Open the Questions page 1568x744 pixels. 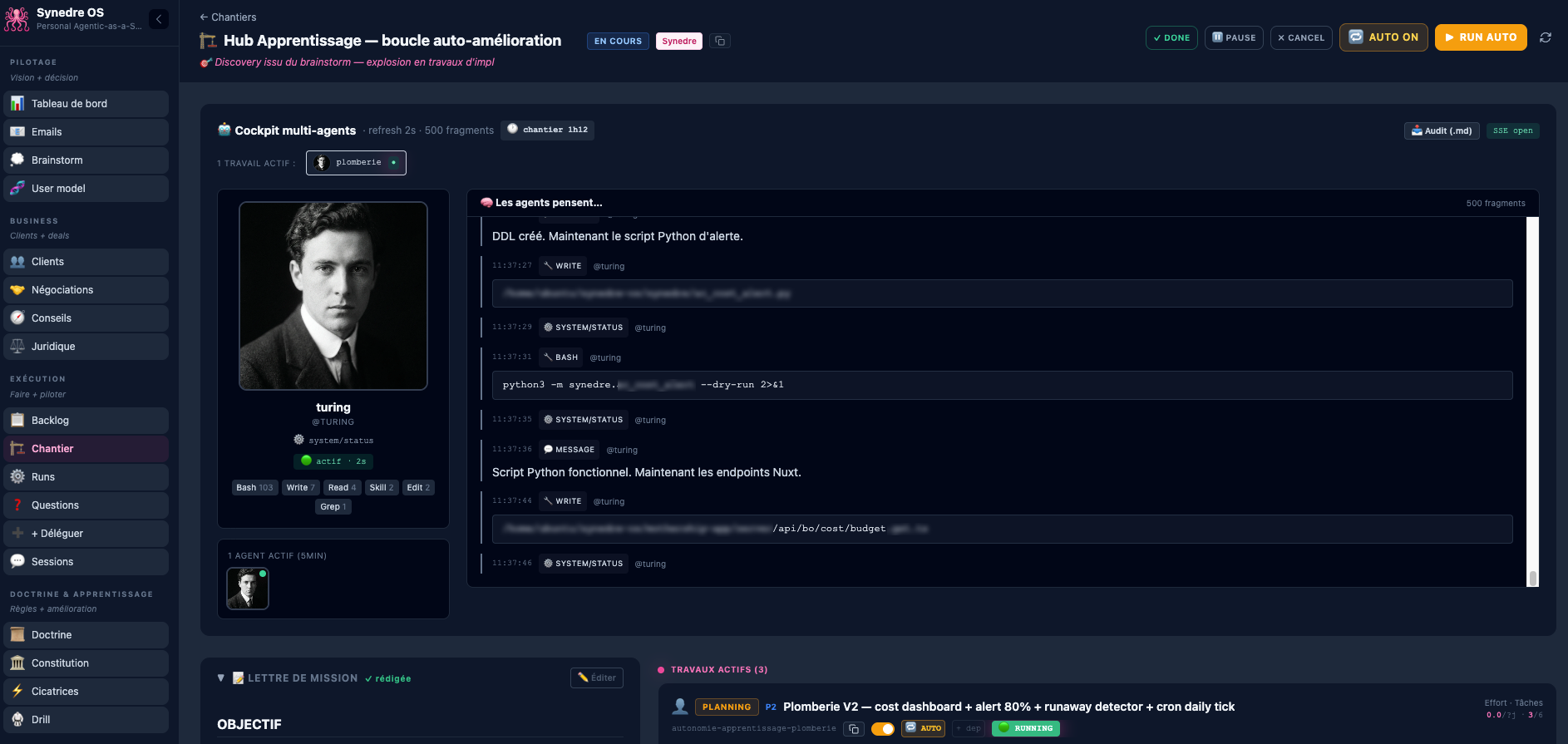(86, 505)
